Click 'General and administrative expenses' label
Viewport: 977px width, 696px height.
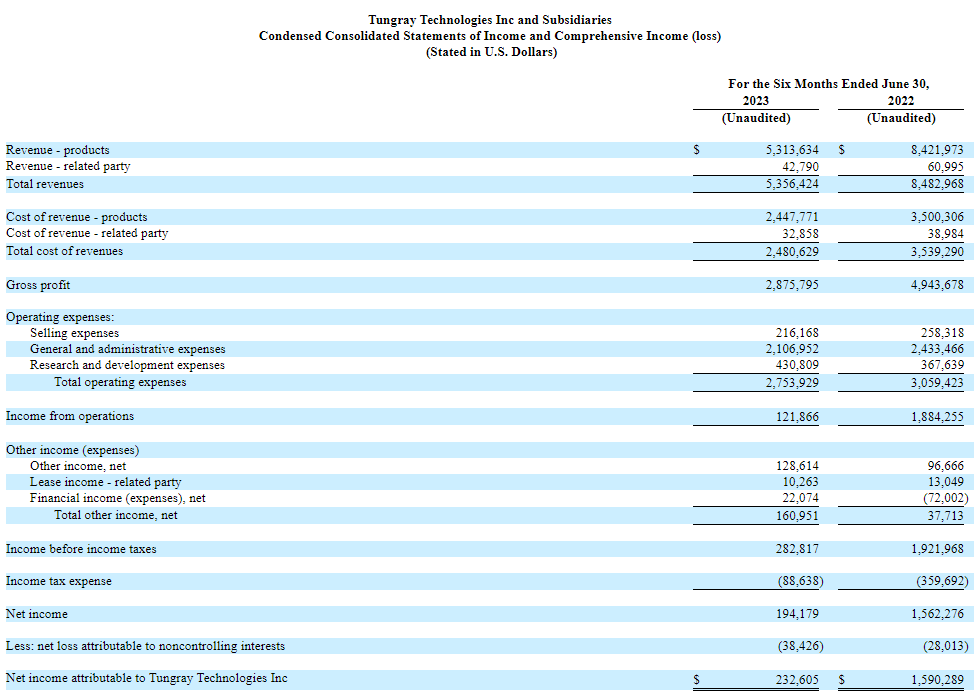(x=128, y=349)
